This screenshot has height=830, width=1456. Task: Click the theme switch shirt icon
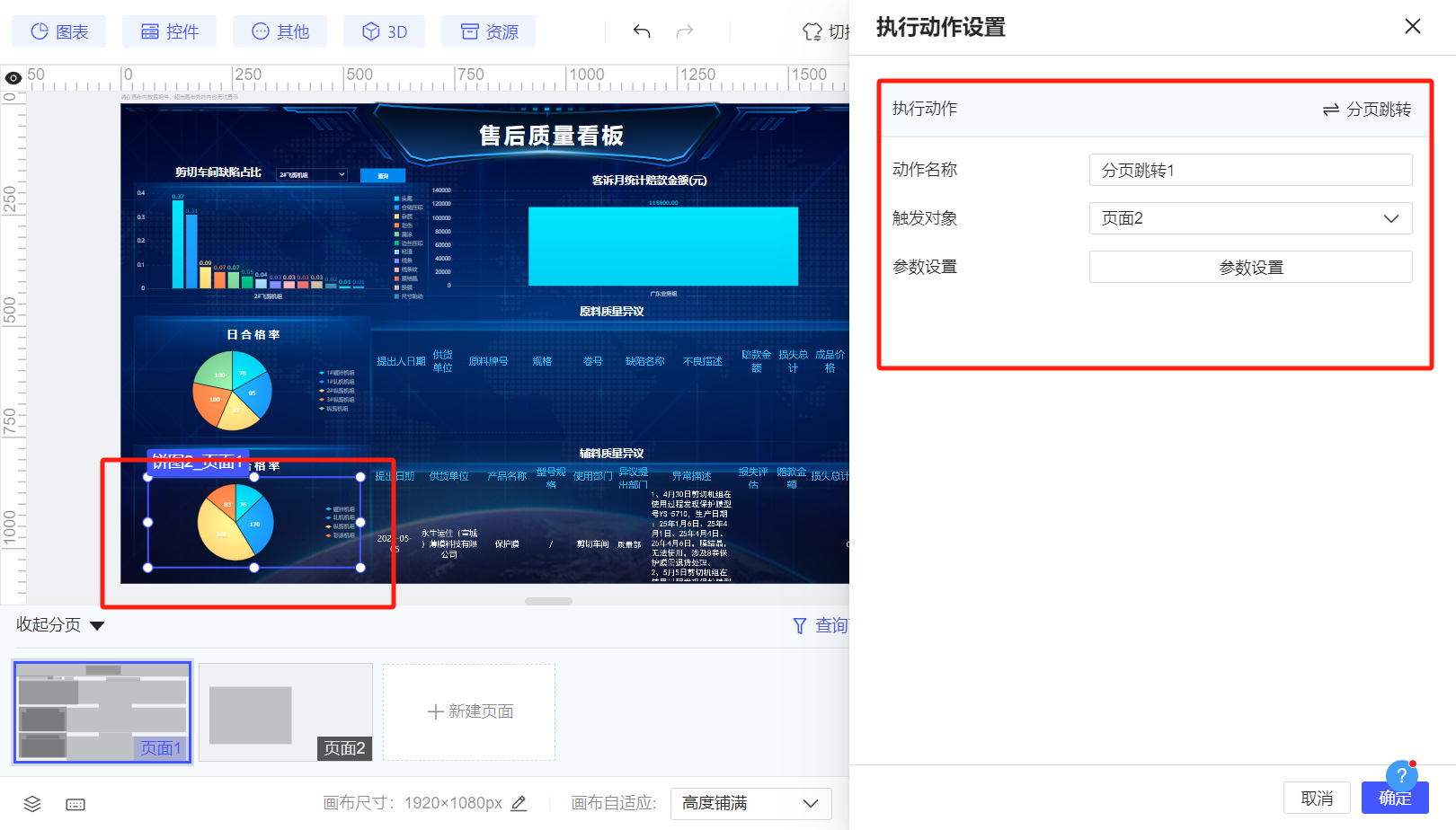pyautogui.click(x=812, y=31)
